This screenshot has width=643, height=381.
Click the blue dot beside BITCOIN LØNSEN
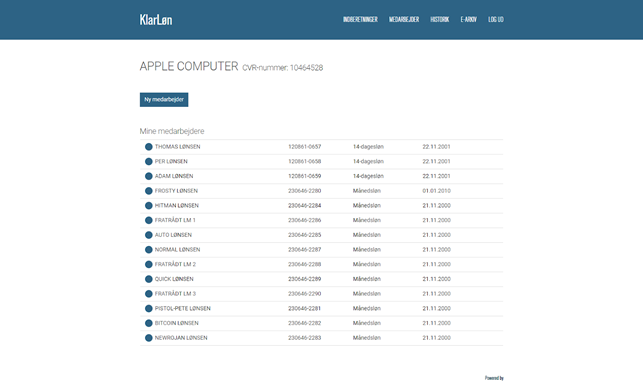[148, 323]
